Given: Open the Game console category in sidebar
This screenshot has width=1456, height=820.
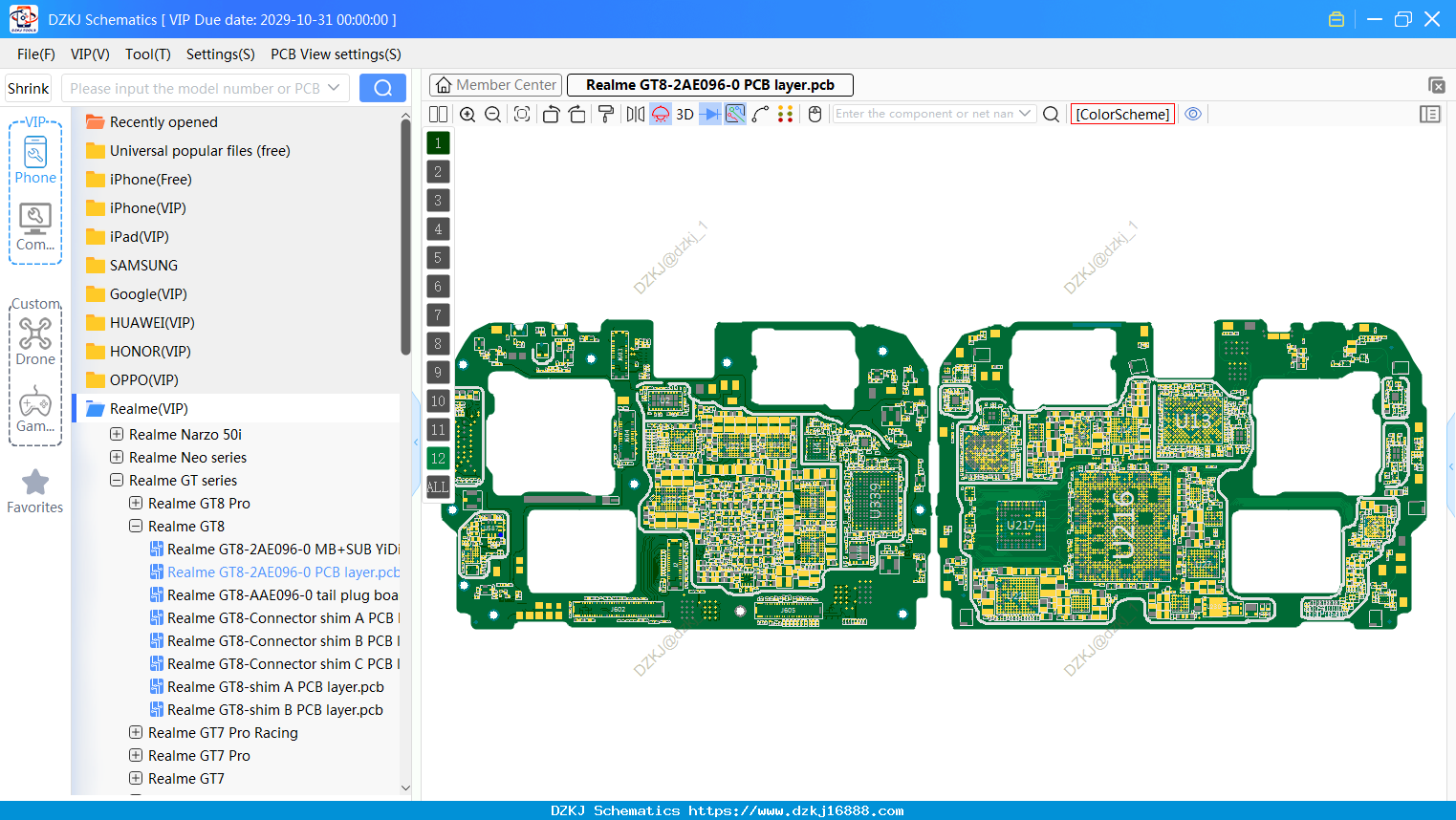Looking at the screenshot, I should point(35,409).
